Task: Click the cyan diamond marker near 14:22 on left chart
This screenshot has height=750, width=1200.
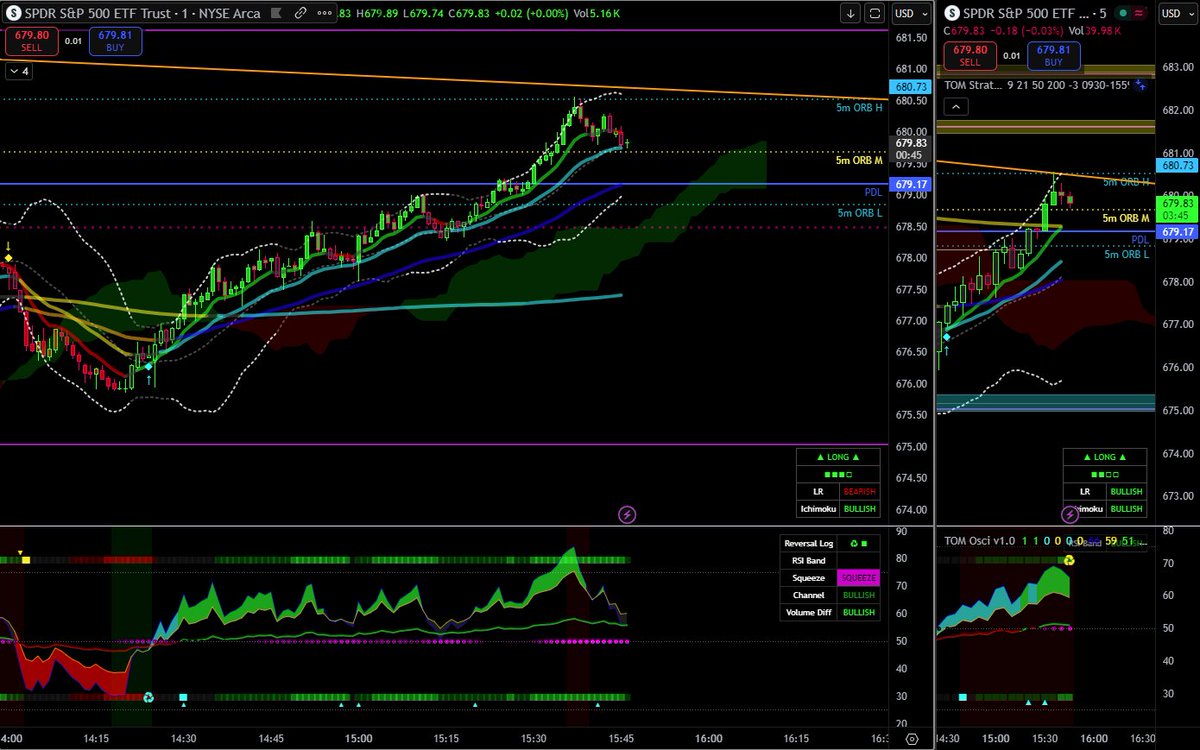Action: 148,368
